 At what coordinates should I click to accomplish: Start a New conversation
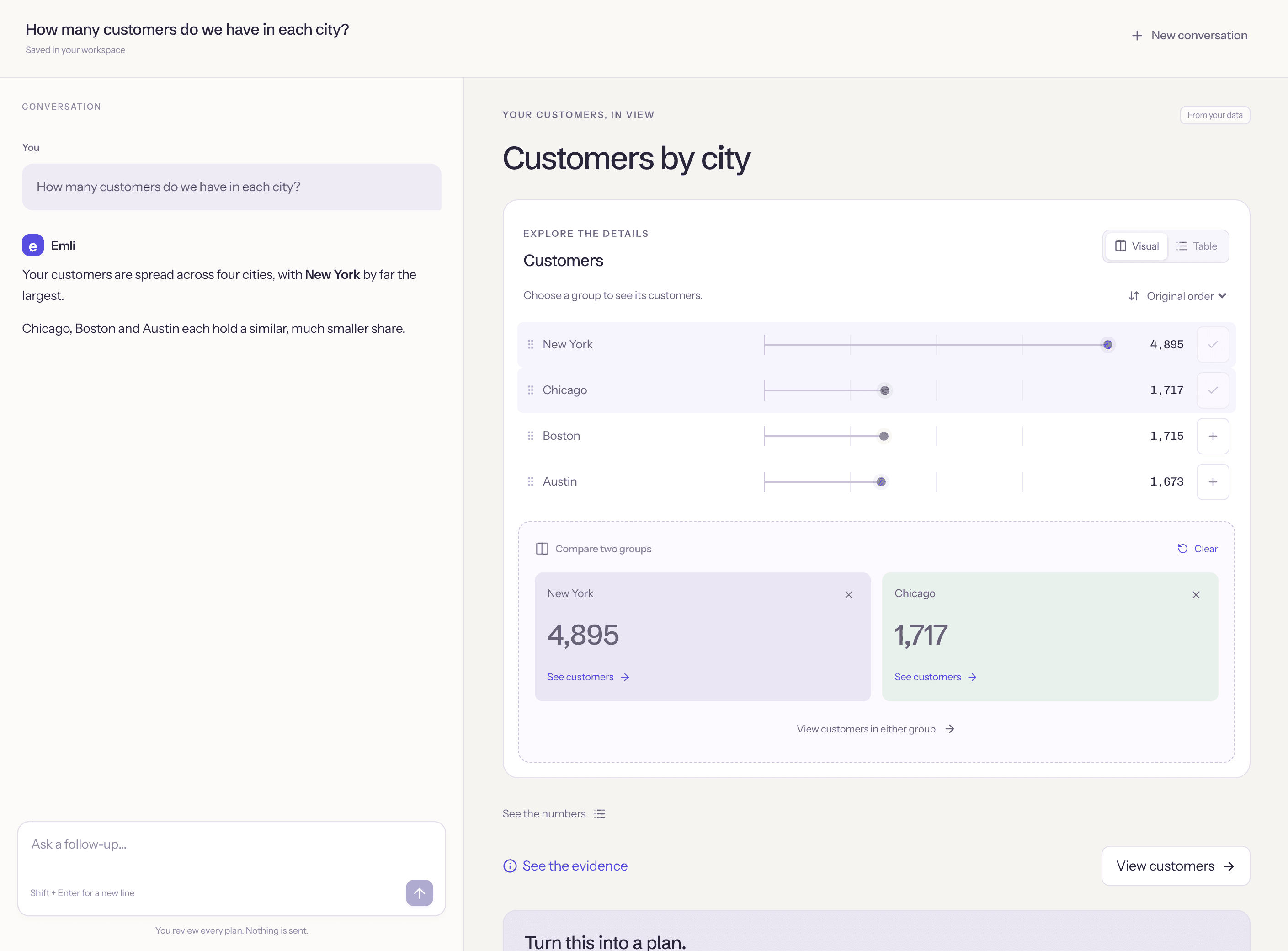1189,35
